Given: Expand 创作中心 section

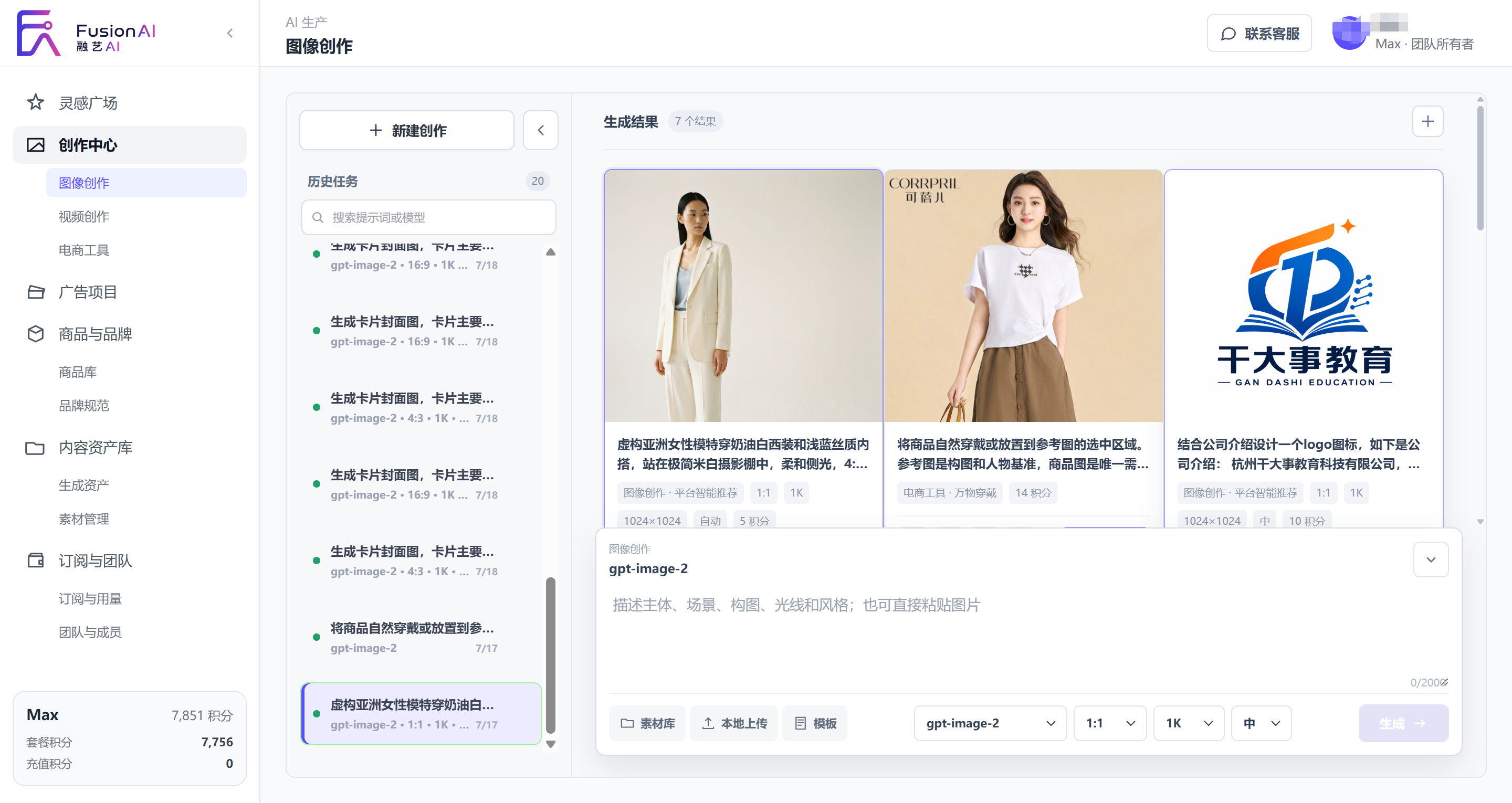Looking at the screenshot, I should [130, 145].
